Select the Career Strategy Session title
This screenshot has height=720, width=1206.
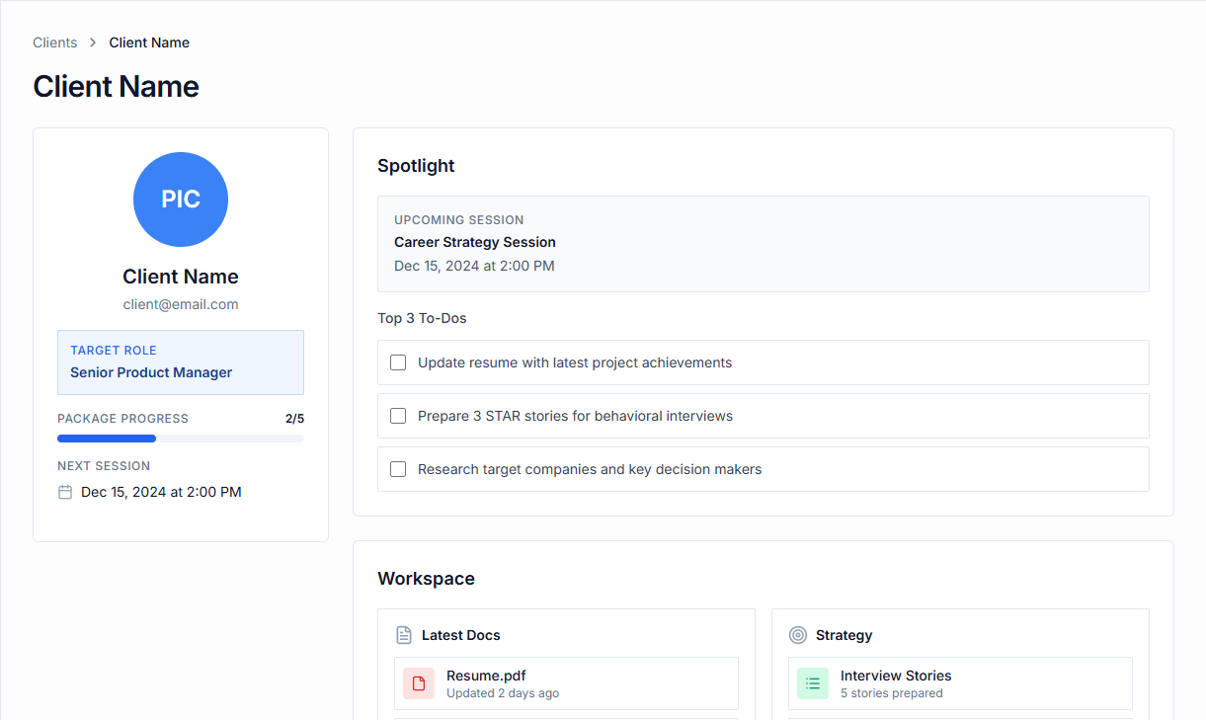coord(474,241)
